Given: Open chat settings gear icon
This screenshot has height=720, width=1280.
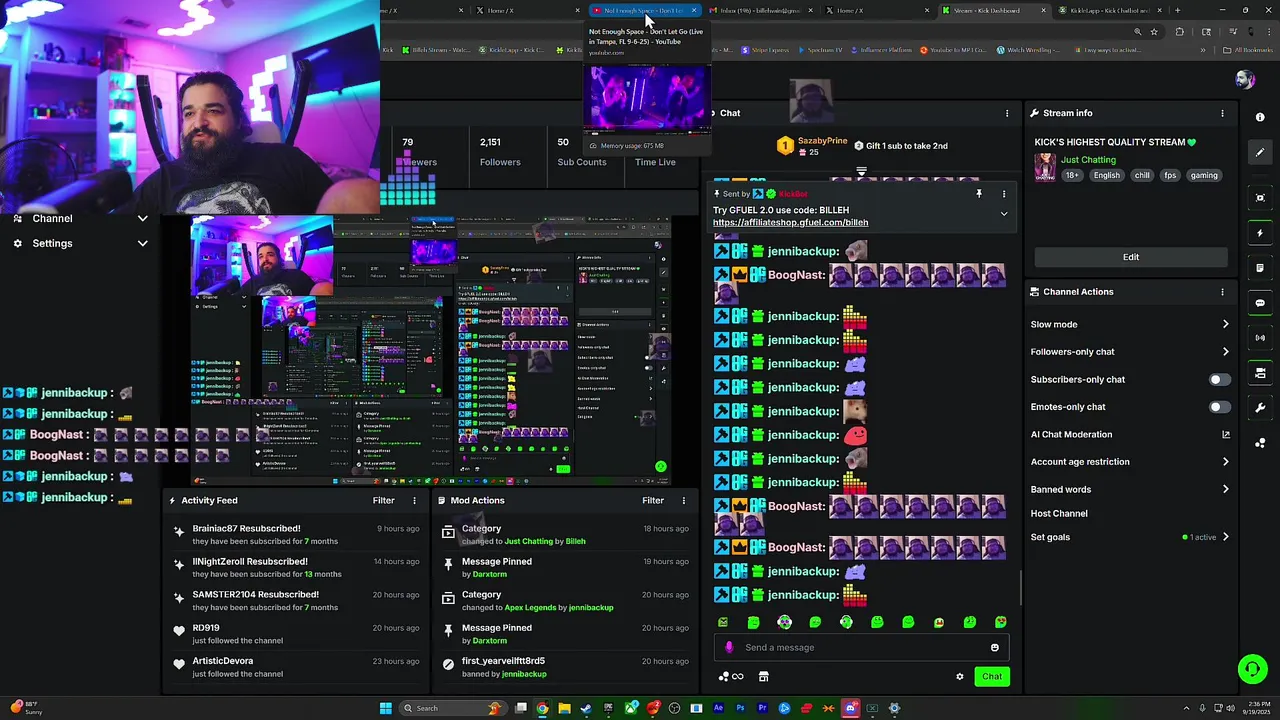Looking at the screenshot, I should pyautogui.click(x=960, y=677).
